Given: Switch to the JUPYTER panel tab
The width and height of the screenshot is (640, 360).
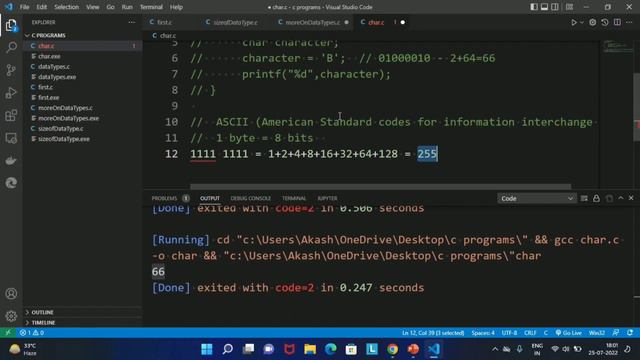Looking at the screenshot, I should click(x=327, y=198).
